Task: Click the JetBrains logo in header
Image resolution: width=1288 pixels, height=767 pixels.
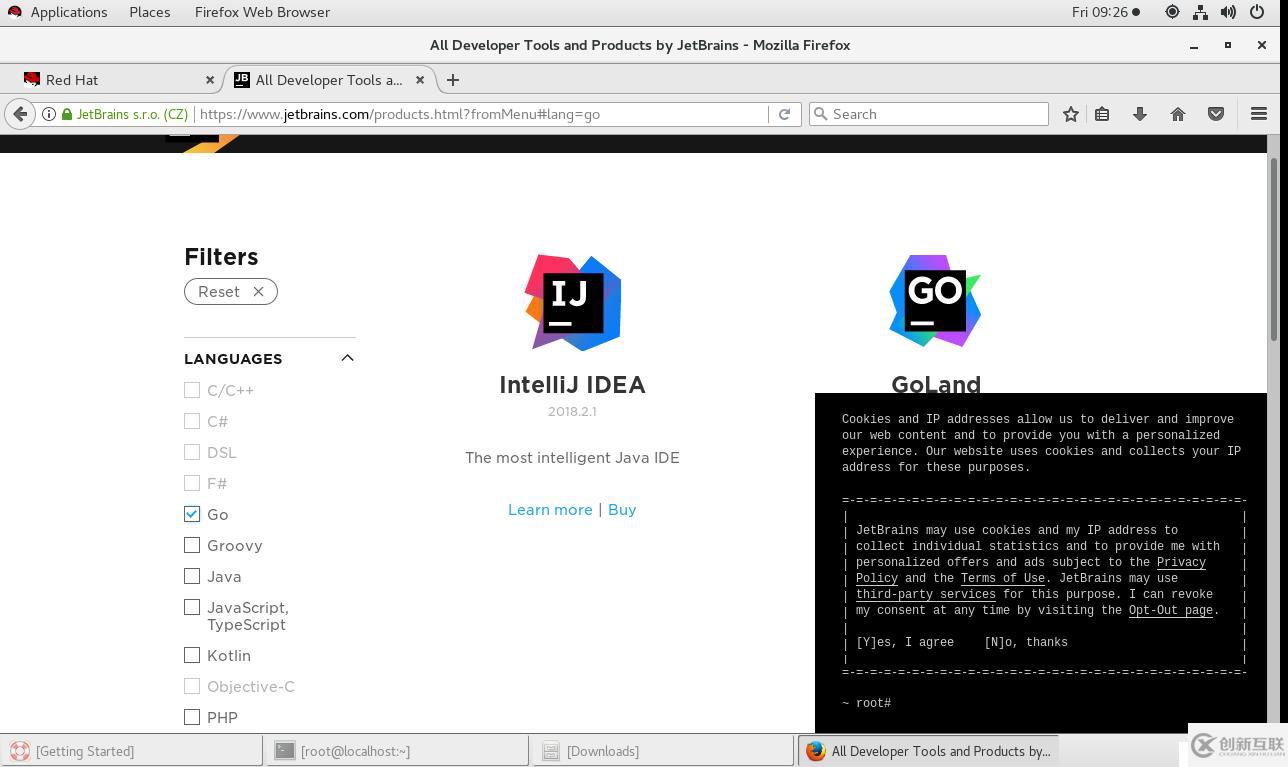Action: 200,143
